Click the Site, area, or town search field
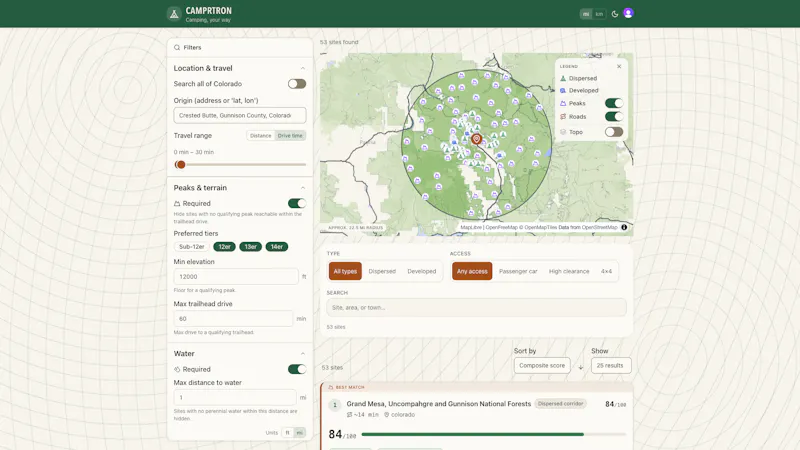This screenshot has width=800, height=450. 477,308
